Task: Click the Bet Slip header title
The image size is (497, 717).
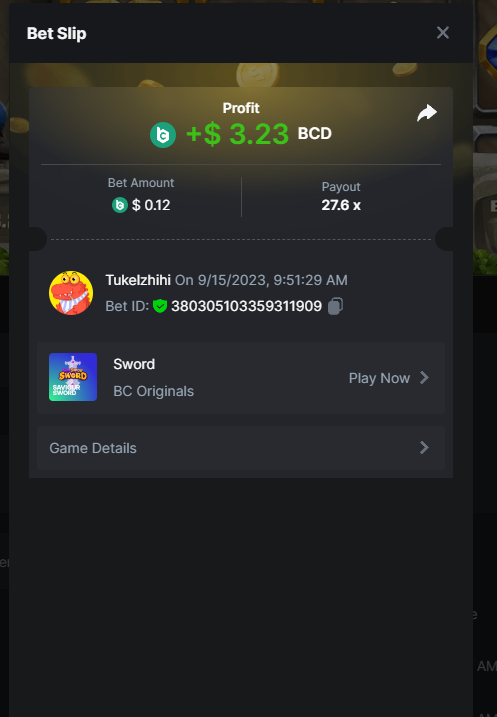Action: [57, 33]
